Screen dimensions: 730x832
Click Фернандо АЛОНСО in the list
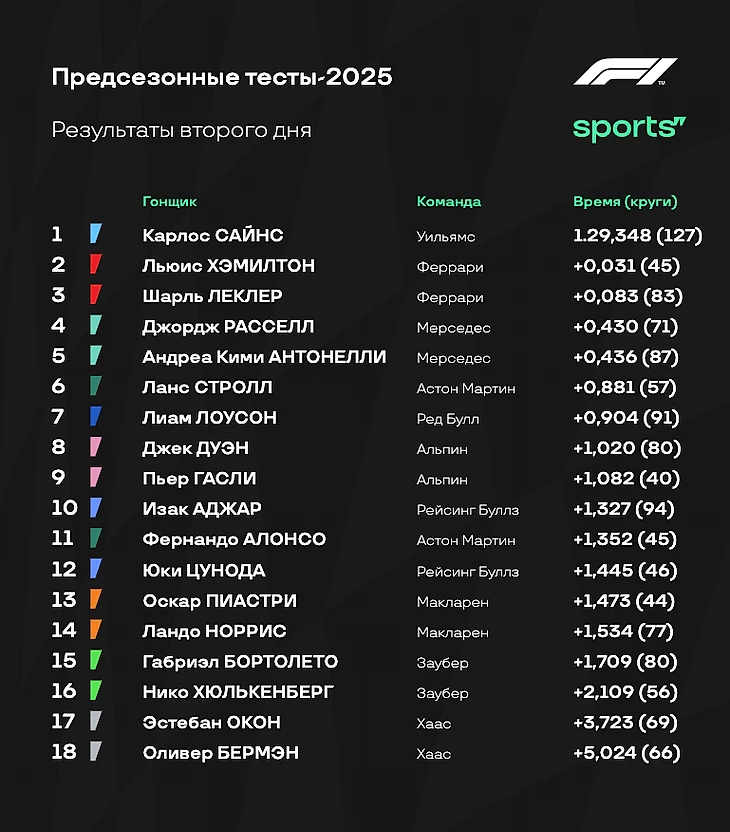[x=234, y=540]
